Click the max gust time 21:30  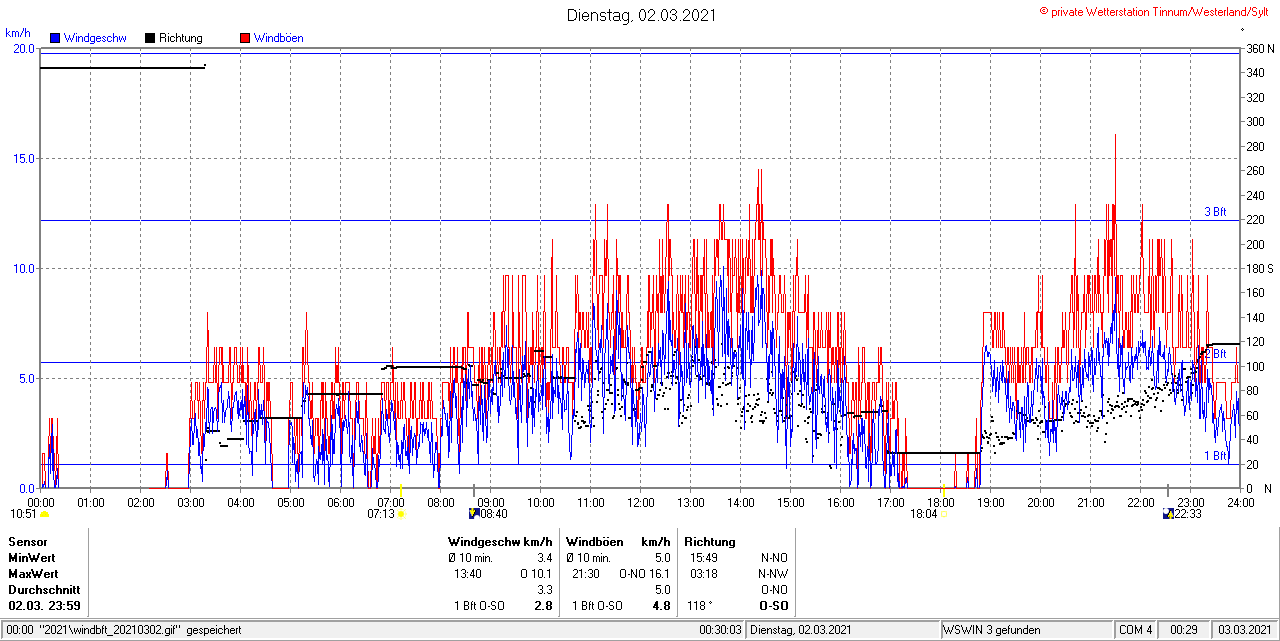(x=585, y=574)
